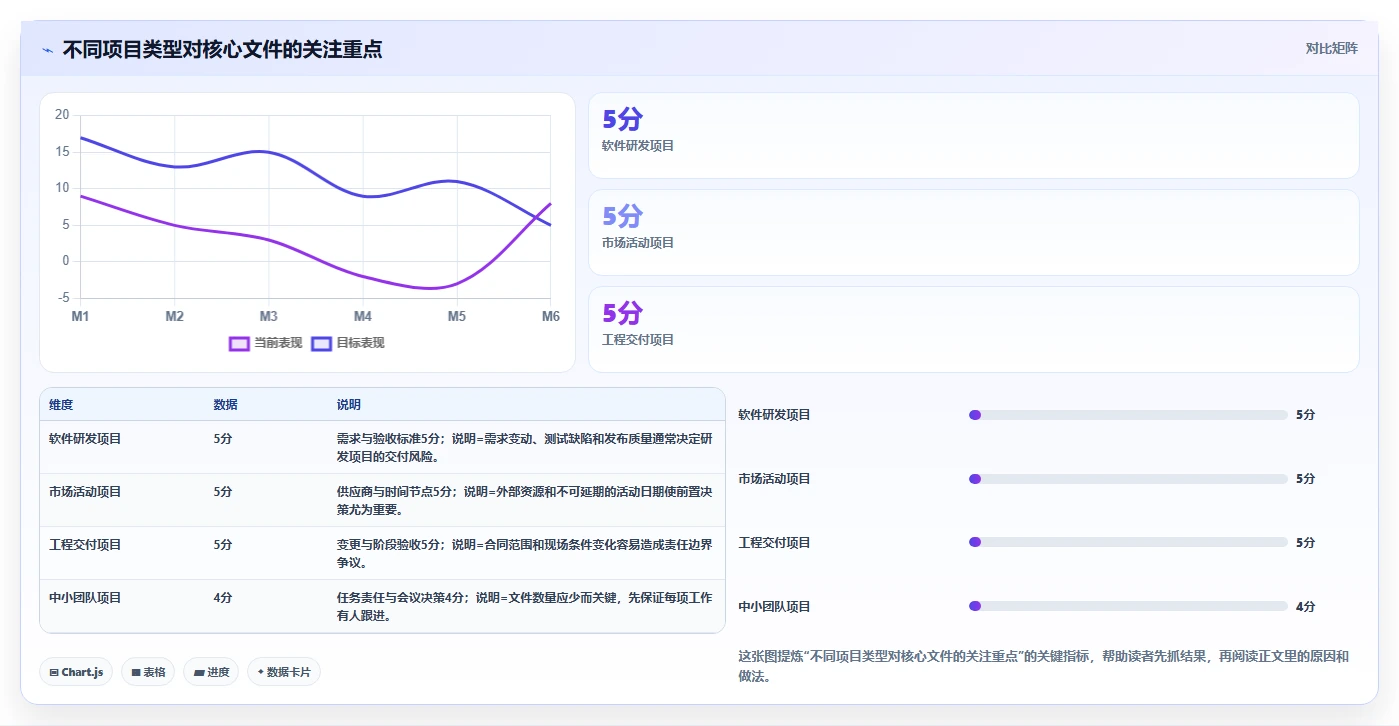
Task: Click the lightning icon beside the title
Action: 48,50
